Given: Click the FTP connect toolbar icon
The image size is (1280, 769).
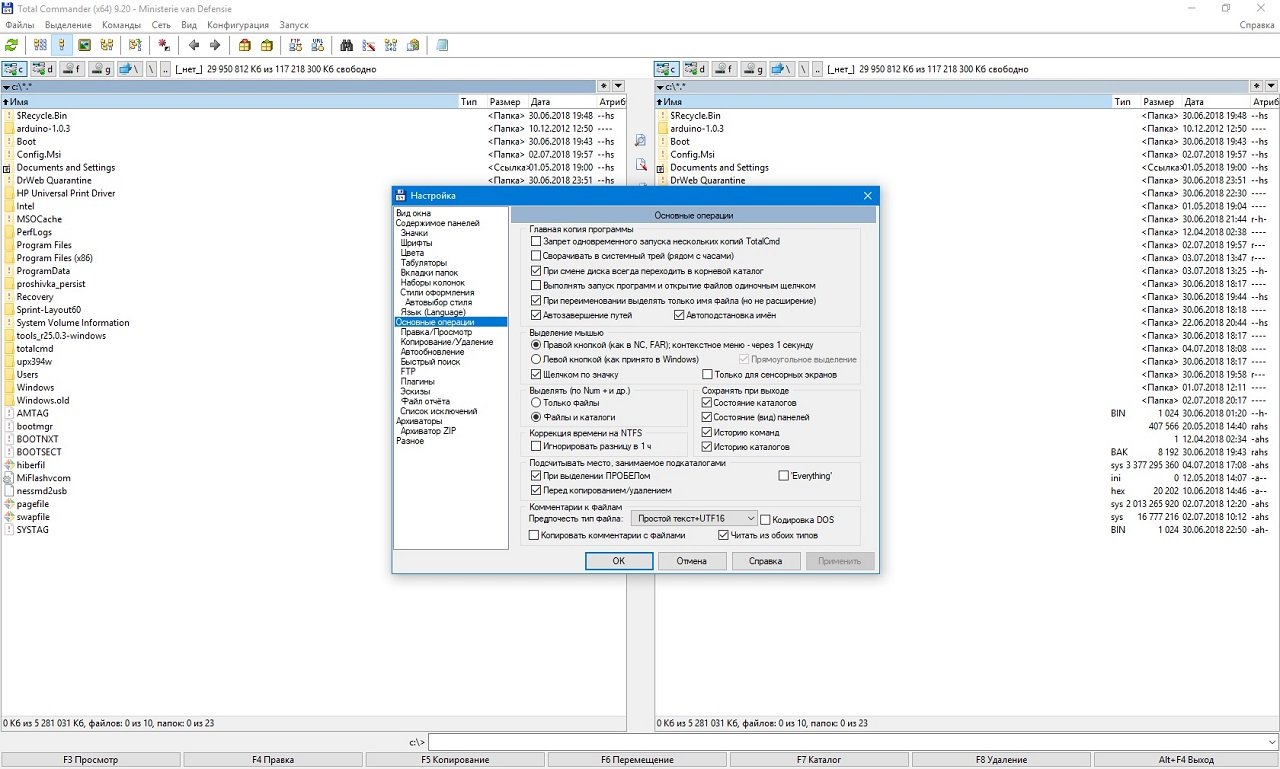Looking at the screenshot, I should pyautogui.click(x=294, y=45).
